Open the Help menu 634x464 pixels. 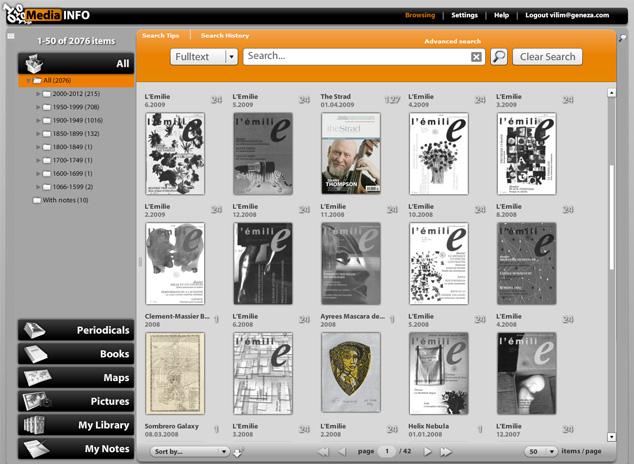[501, 15]
